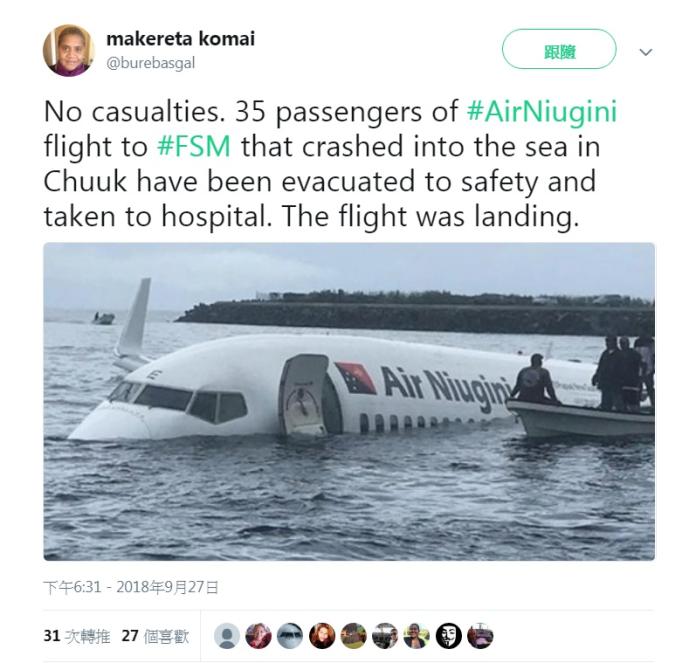Image resolution: width=696 pixels, height=663 pixels.
Task: View the 27 個喜歡 likes list
Action: click(x=154, y=635)
